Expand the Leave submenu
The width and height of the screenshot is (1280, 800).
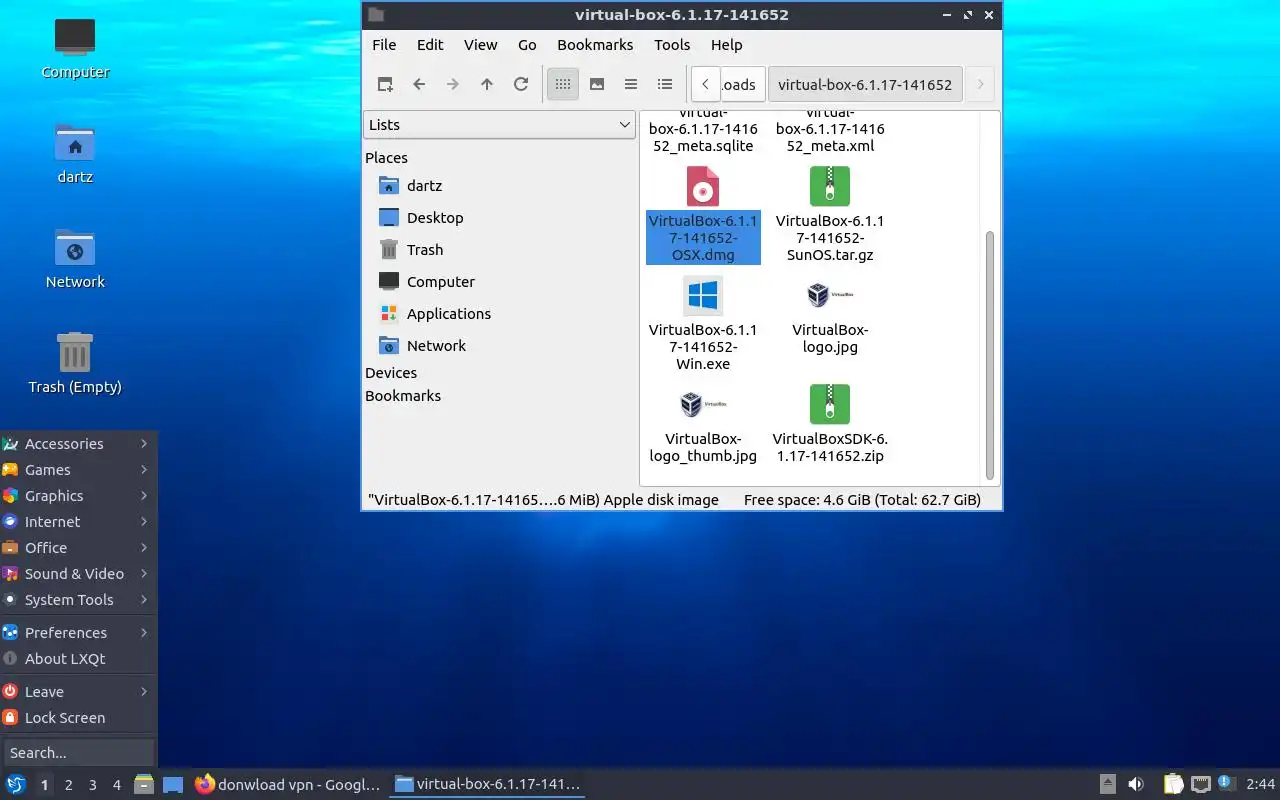tap(78, 692)
